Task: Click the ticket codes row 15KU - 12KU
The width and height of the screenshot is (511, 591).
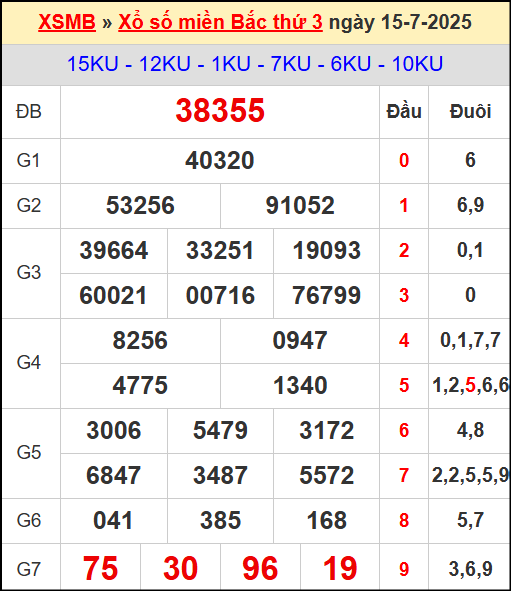Action: coord(255,64)
